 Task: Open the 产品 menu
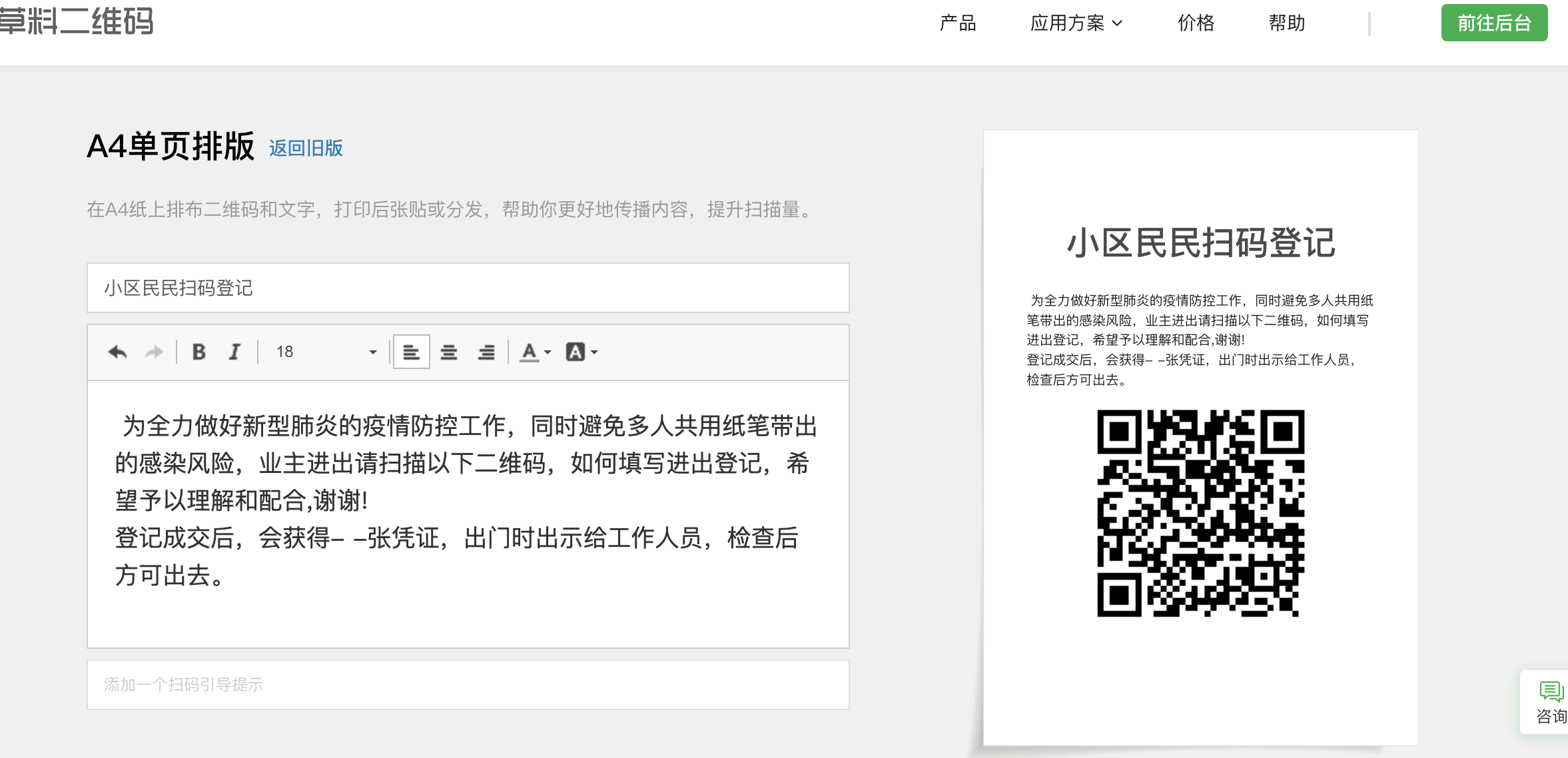(x=957, y=23)
